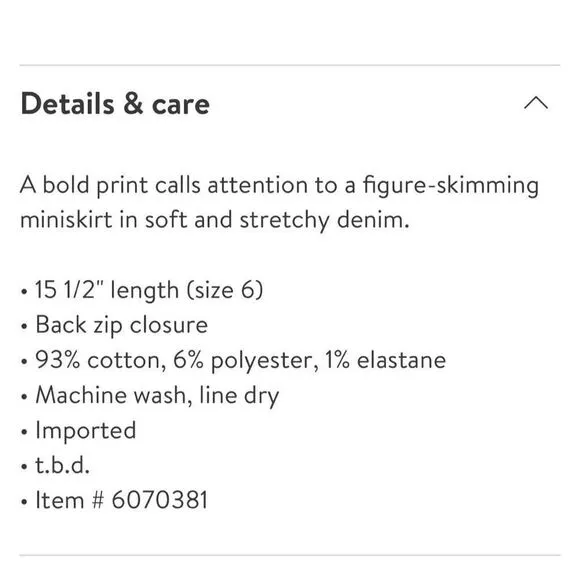Click the word figure-skimming in description
This screenshot has width=580, height=580.
click(x=451, y=186)
